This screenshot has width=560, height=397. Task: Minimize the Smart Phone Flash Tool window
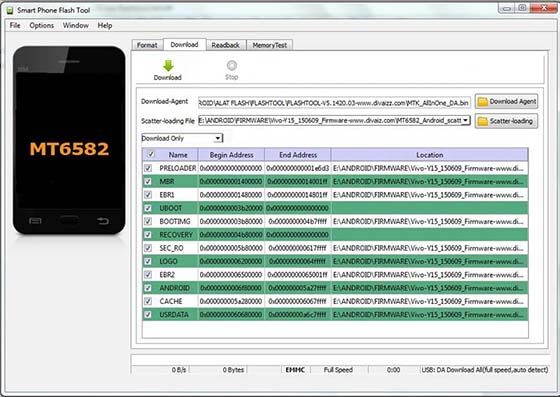[x=507, y=8]
